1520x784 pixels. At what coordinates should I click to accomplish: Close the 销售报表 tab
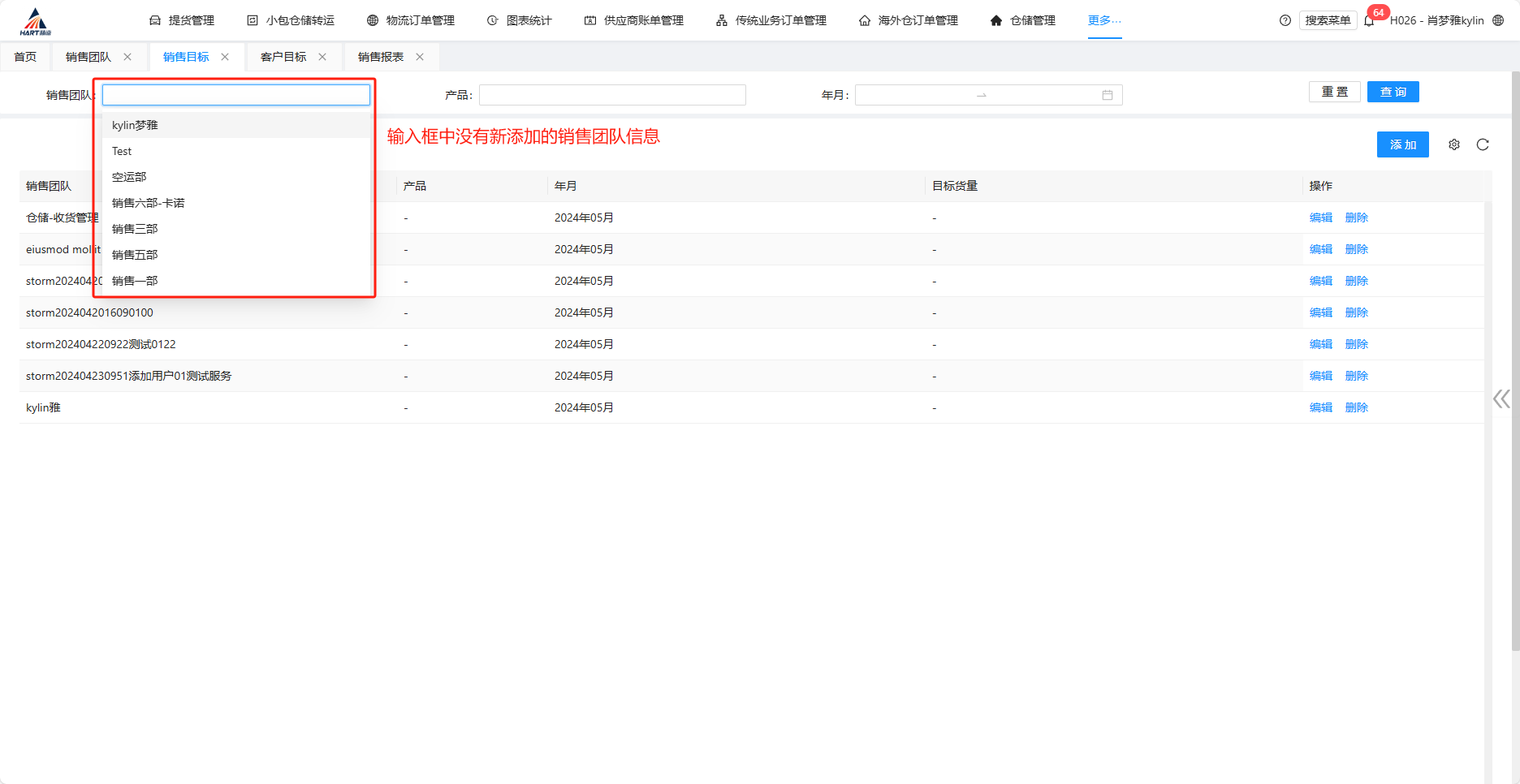[x=420, y=57]
